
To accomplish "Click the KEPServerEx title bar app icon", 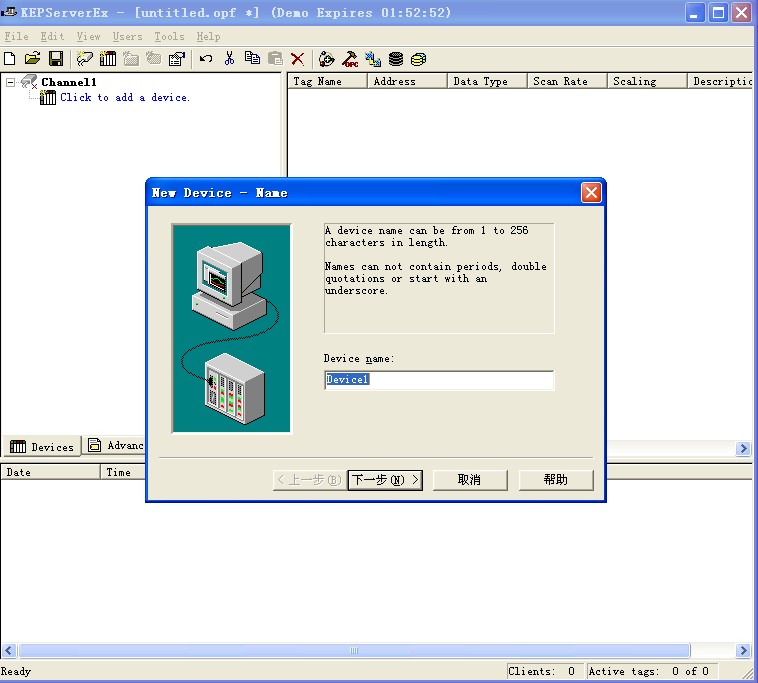I will tap(9, 12).
